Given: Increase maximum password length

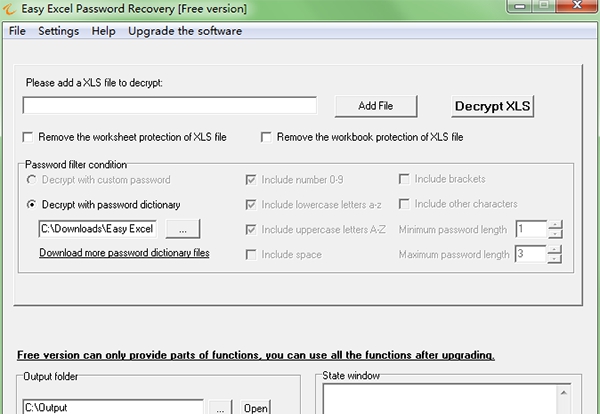Looking at the screenshot, I should [x=554, y=249].
